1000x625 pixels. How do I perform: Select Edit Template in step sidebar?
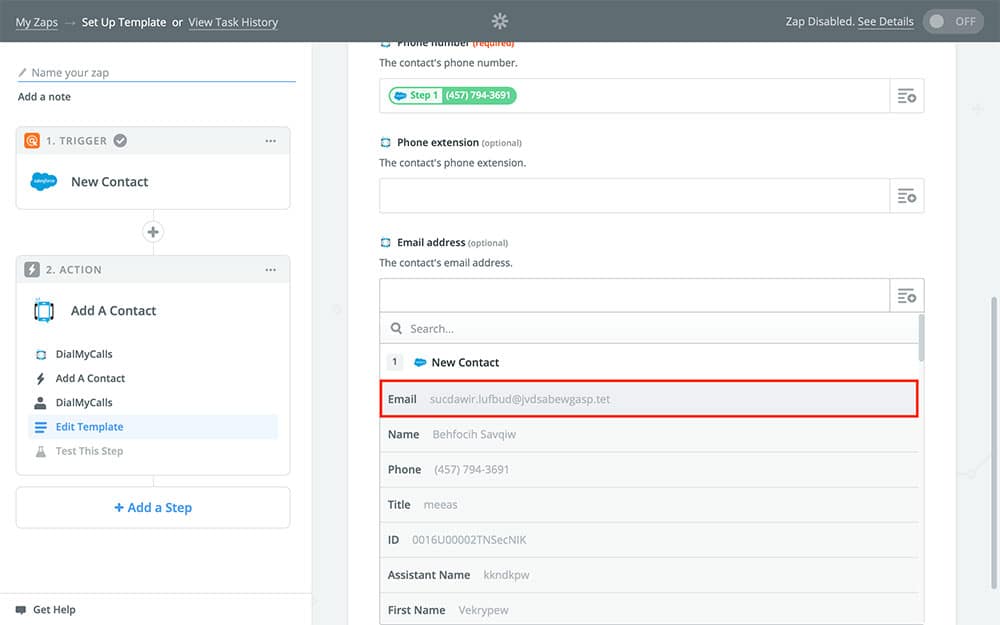(x=89, y=427)
